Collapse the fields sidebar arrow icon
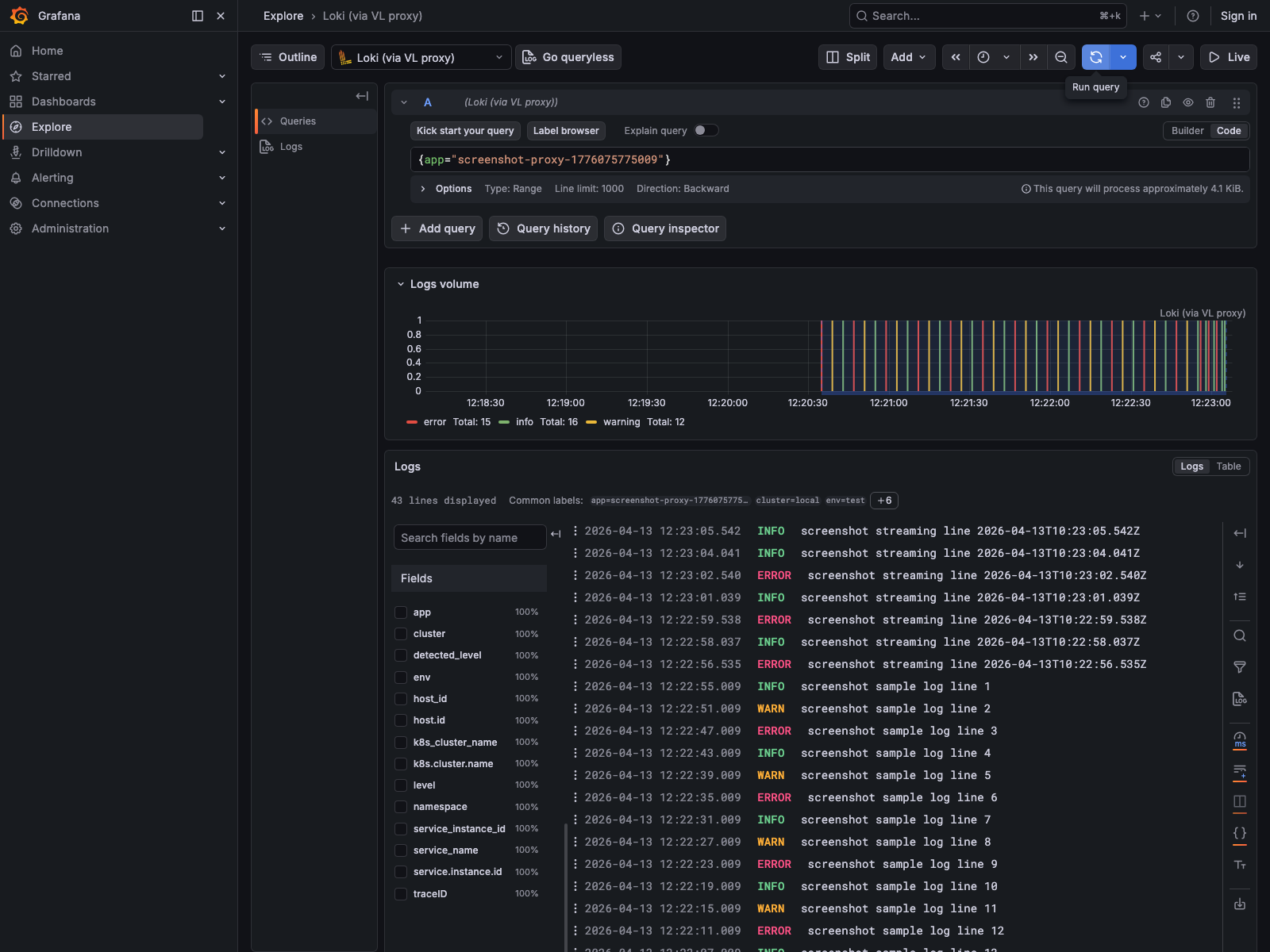This screenshot has height=952, width=1270. point(556,534)
